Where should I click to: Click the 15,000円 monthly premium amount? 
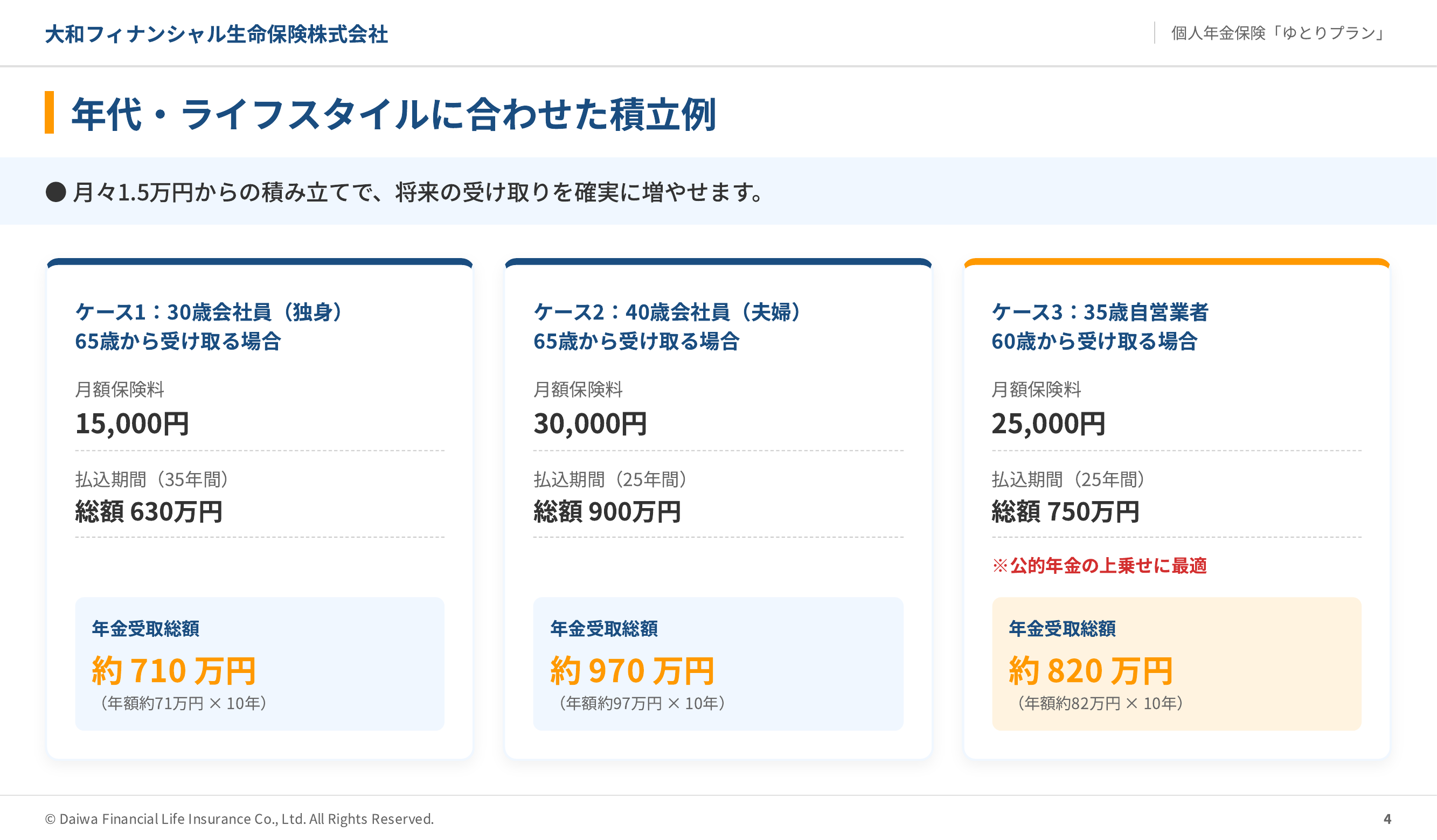[131, 424]
